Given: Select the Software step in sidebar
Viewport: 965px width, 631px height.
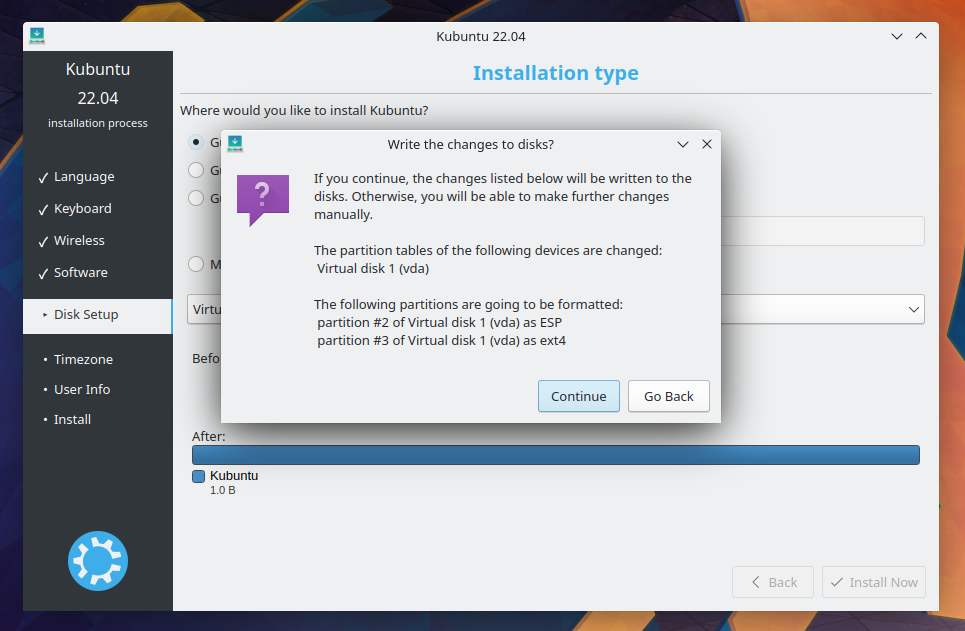Looking at the screenshot, I should click(81, 273).
